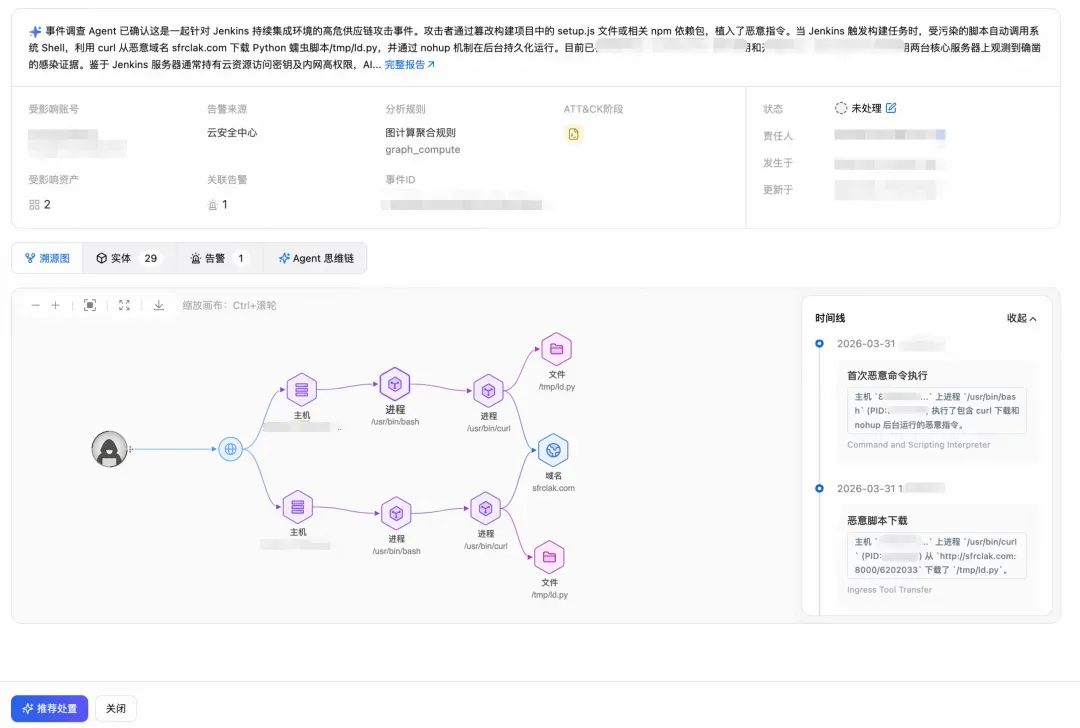
Task: Click the 云安全中心 alert source
Action: coord(232,132)
